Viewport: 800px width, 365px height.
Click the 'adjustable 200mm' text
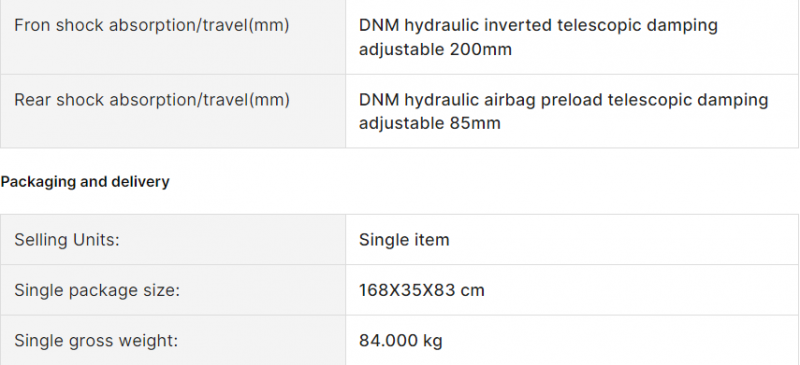point(435,50)
